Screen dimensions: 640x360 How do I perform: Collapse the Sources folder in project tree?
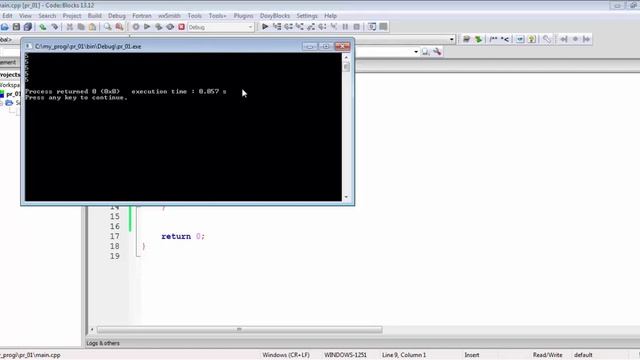(x=2, y=103)
